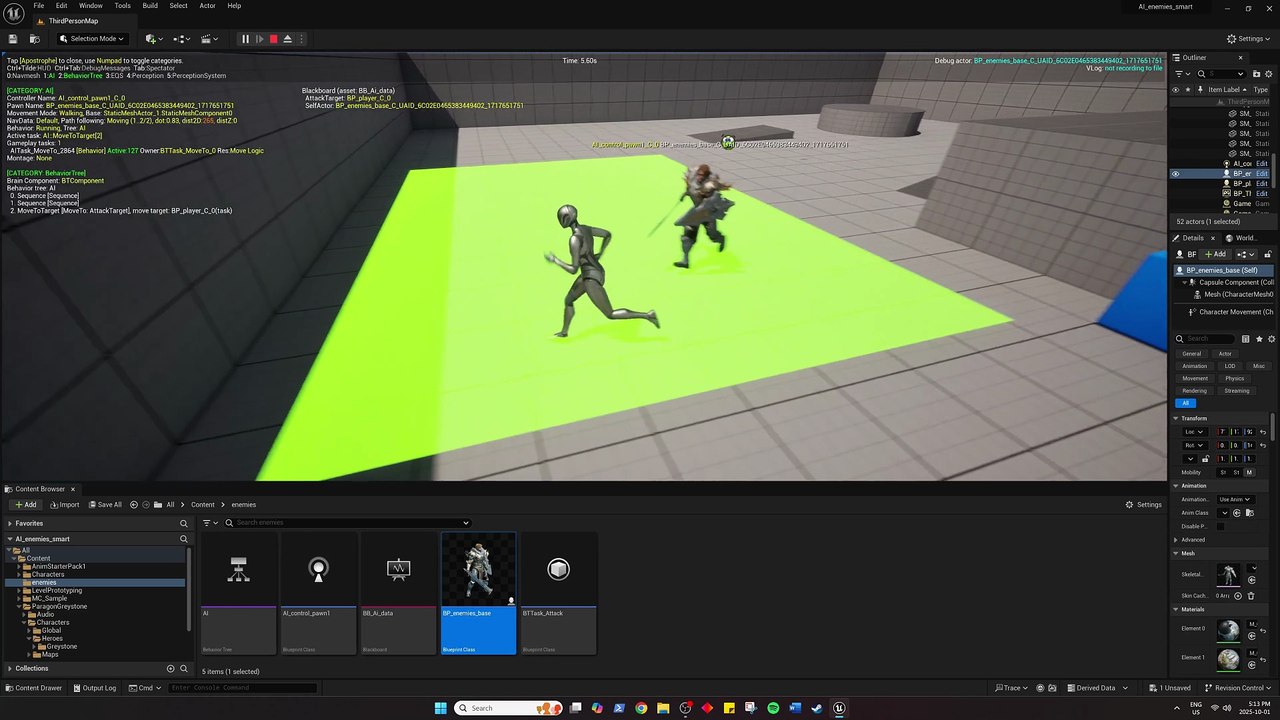Open the Tools menu
The height and width of the screenshot is (720, 1280).
[x=122, y=6]
